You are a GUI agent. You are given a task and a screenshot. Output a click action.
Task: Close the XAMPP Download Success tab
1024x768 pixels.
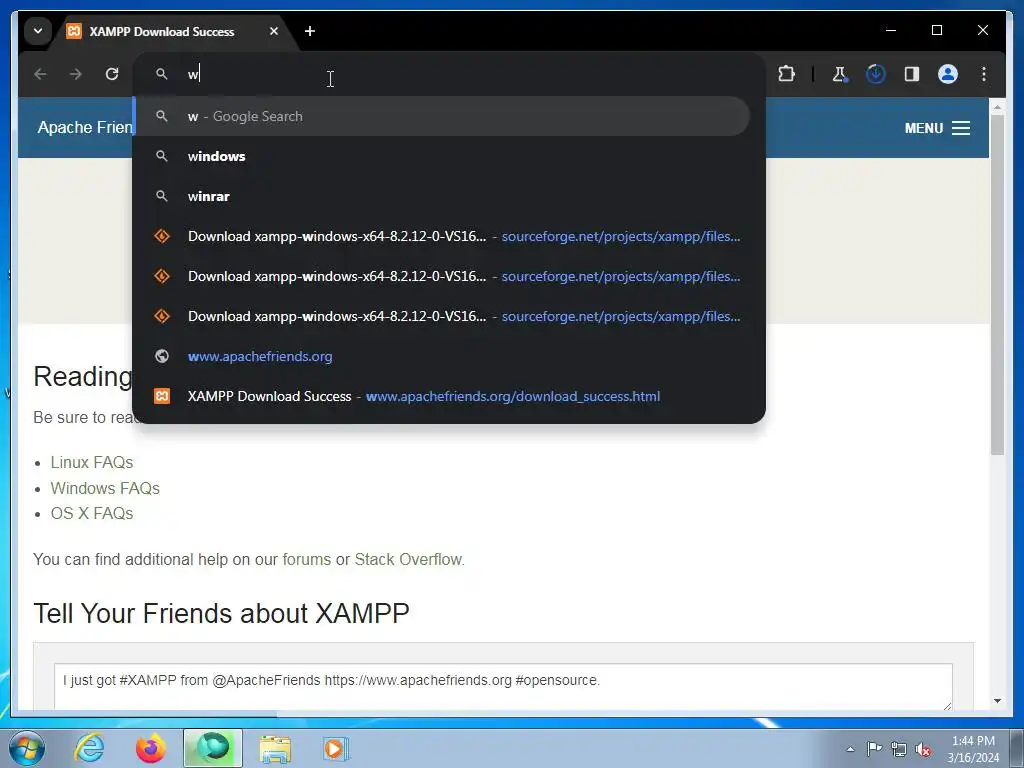[x=274, y=31]
